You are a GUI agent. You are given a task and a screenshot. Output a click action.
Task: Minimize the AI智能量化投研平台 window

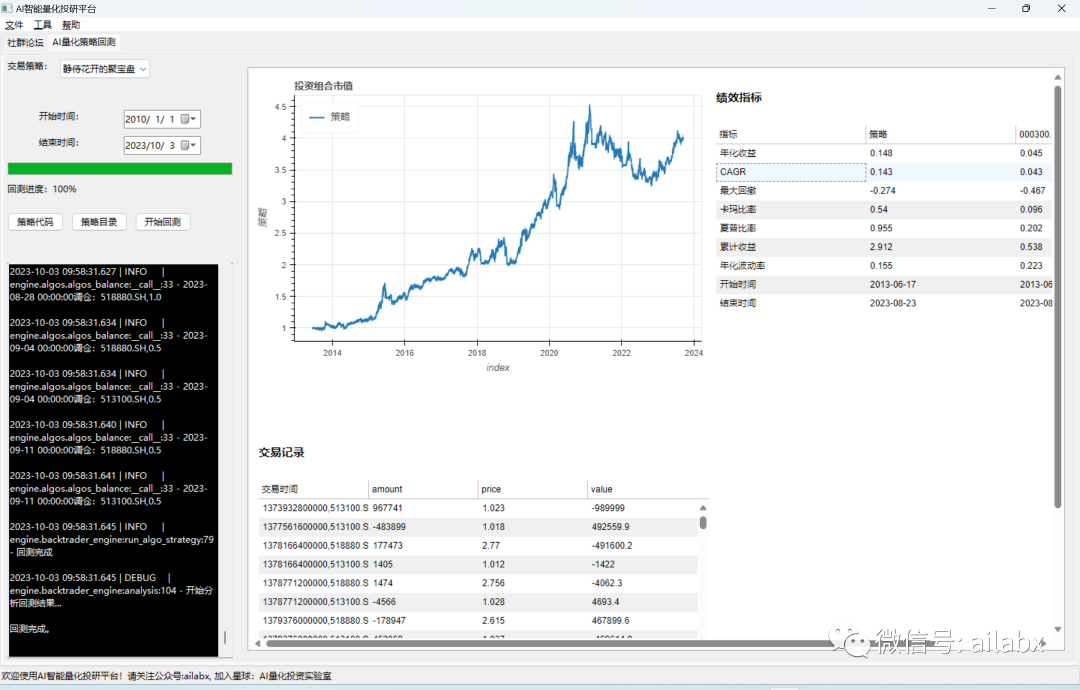[992, 8]
